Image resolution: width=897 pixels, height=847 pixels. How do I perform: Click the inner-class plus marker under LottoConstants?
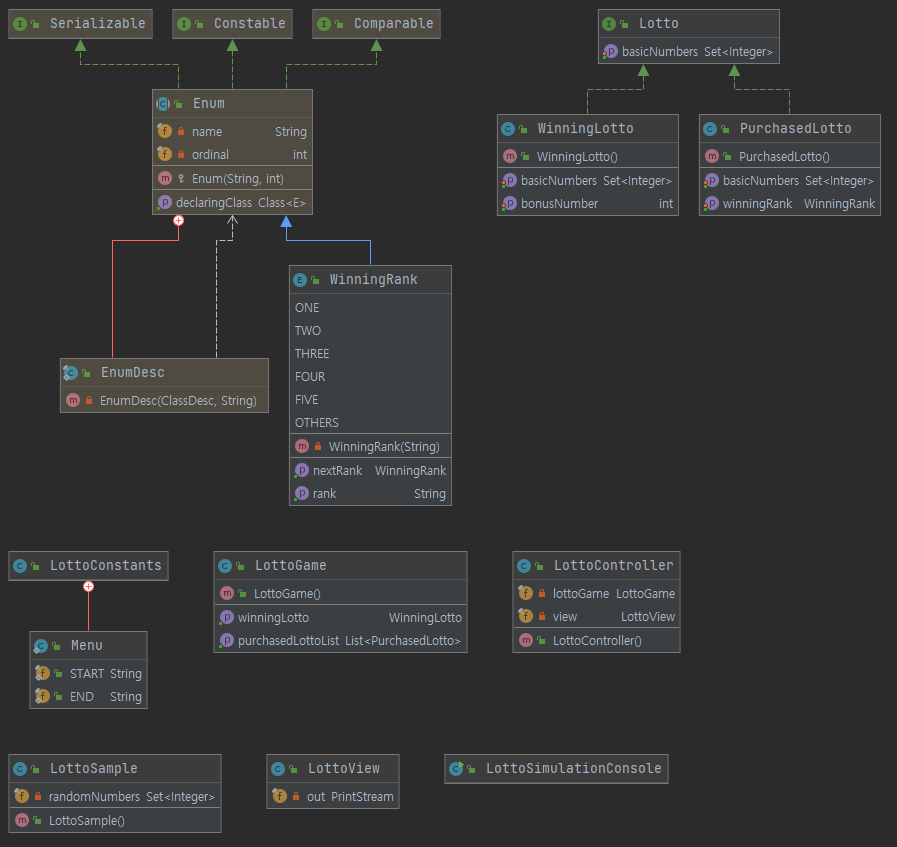click(89, 587)
